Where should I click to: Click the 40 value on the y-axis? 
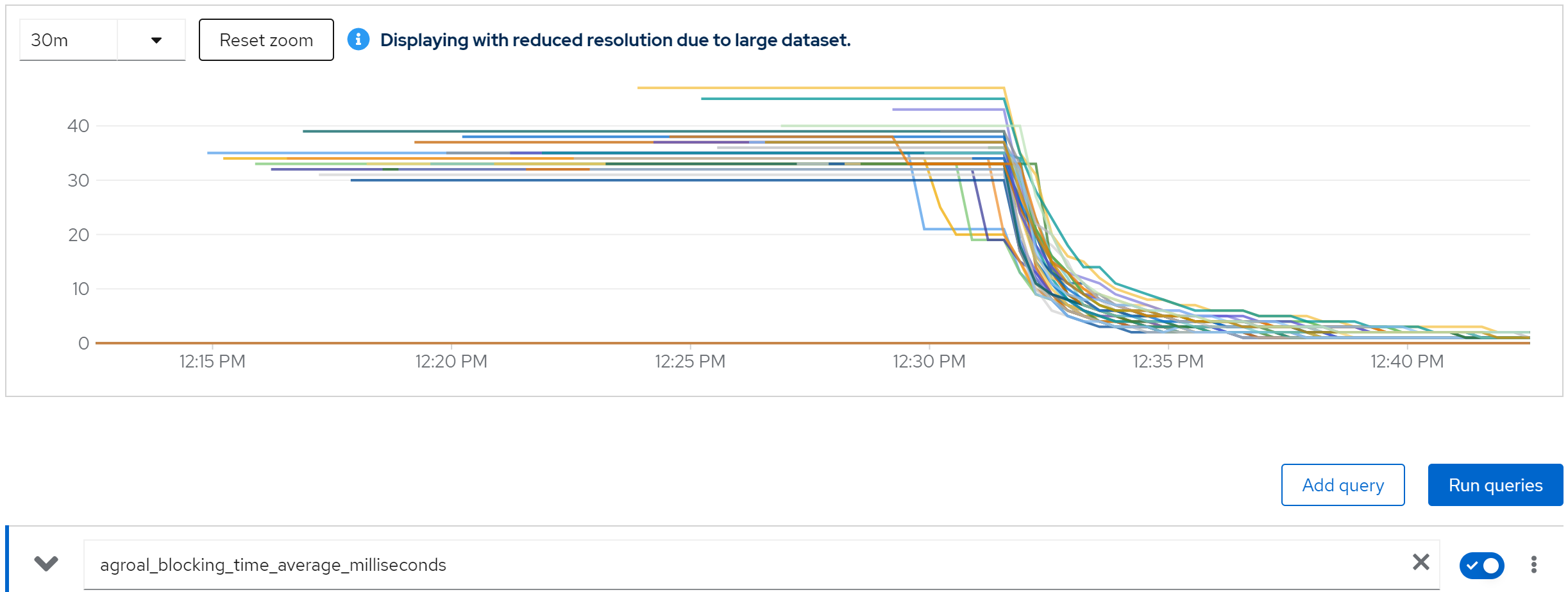tap(78, 126)
